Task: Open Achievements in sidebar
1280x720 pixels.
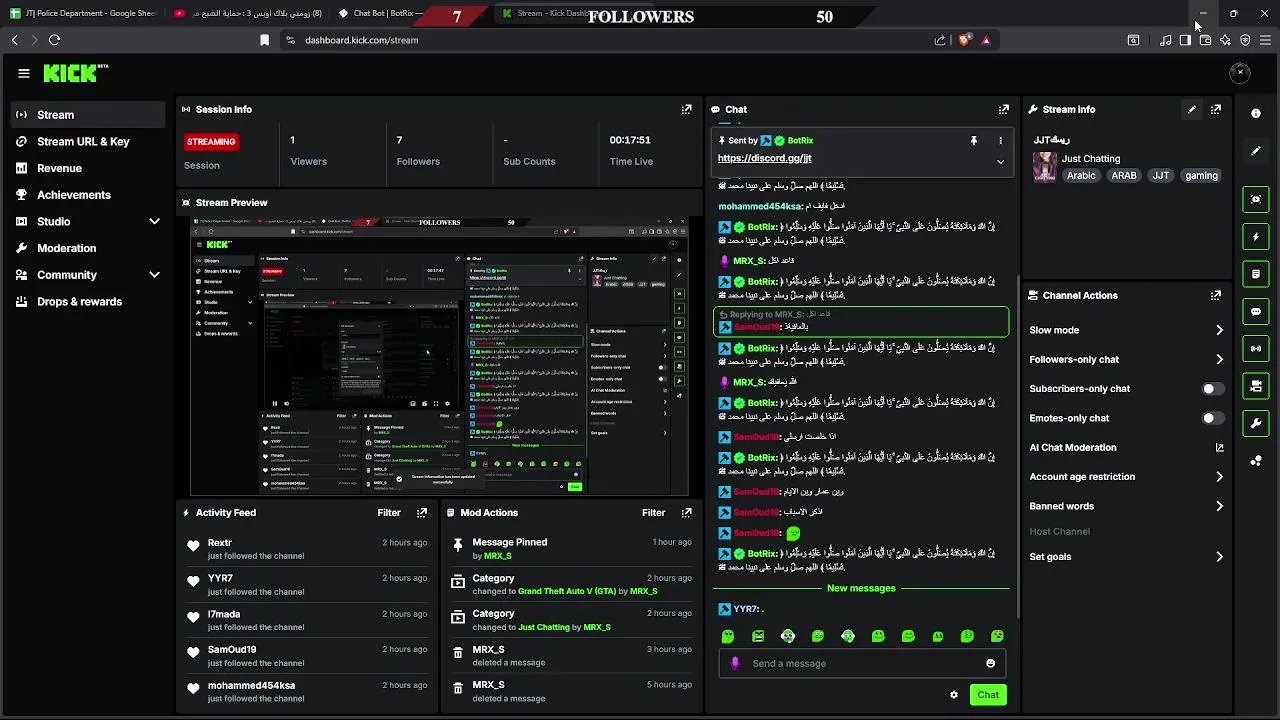Action: (x=88, y=195)
